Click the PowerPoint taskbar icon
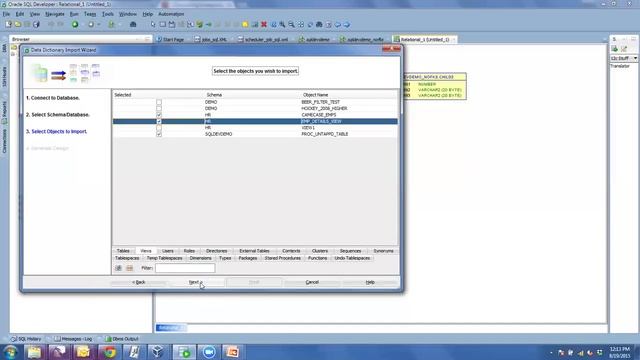 coord(232,352)
